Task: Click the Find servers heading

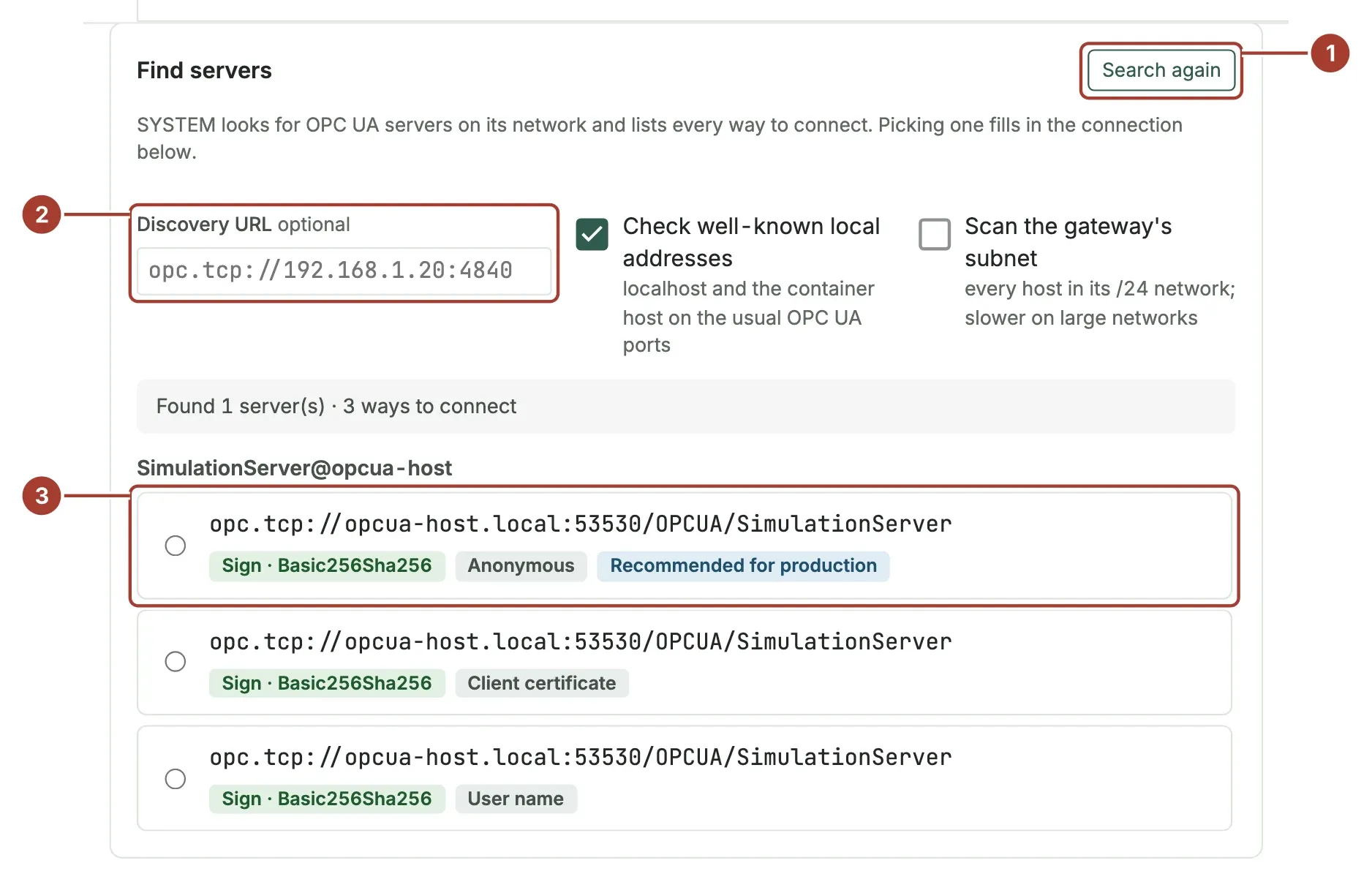Action: point(204,70)
